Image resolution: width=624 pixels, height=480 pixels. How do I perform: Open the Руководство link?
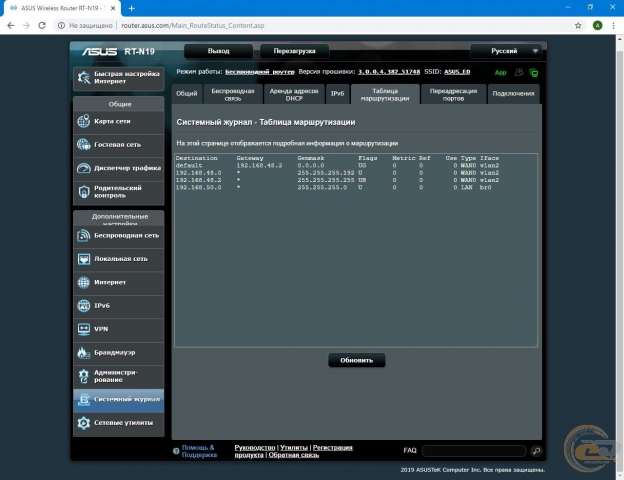point(255,447)
